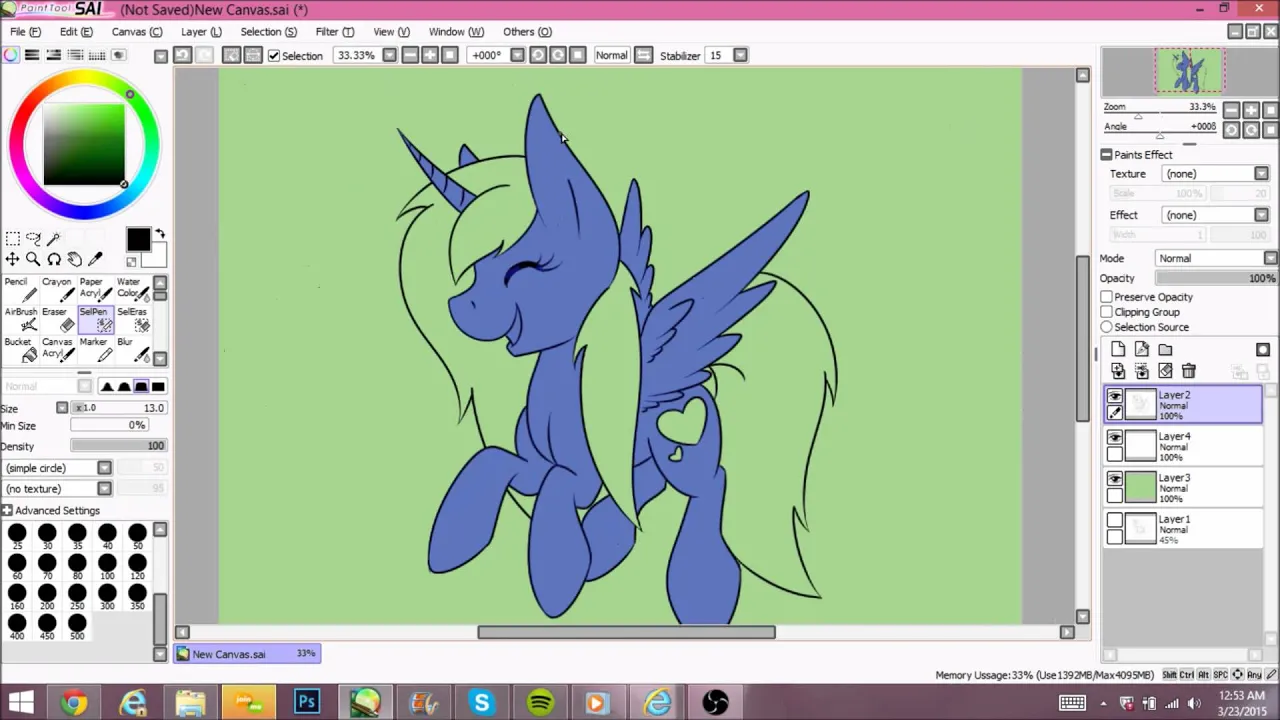Open the Layer menu
The height and width of the screenshot is (720, 1280).
[201, 32]
